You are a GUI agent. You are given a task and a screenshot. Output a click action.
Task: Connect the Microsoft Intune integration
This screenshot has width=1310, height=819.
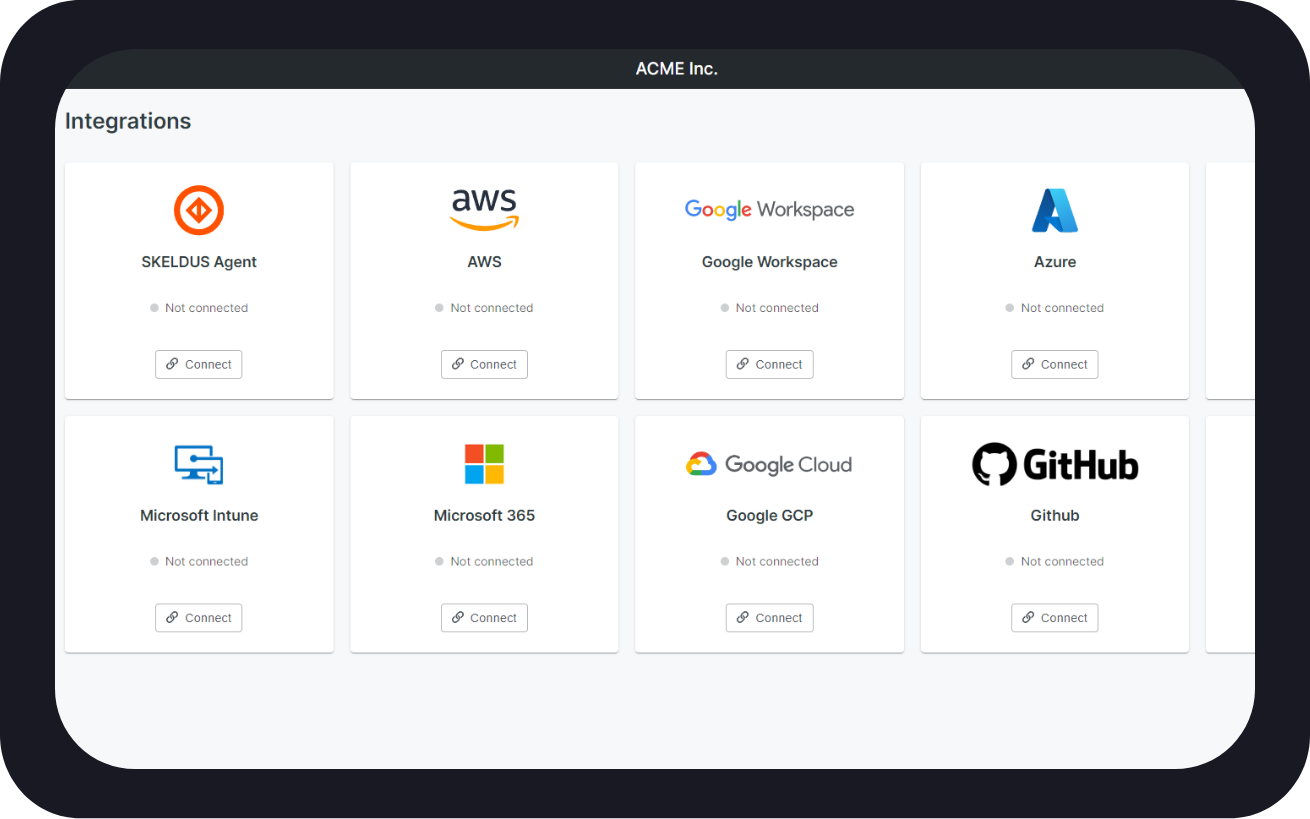click(199, 618)
